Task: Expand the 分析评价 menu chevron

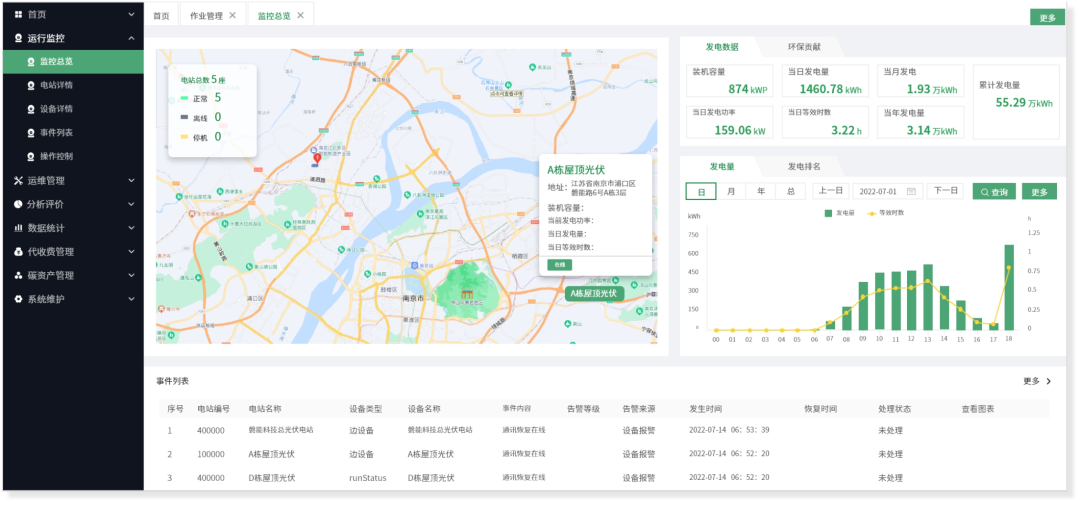Action: [132, 204]
